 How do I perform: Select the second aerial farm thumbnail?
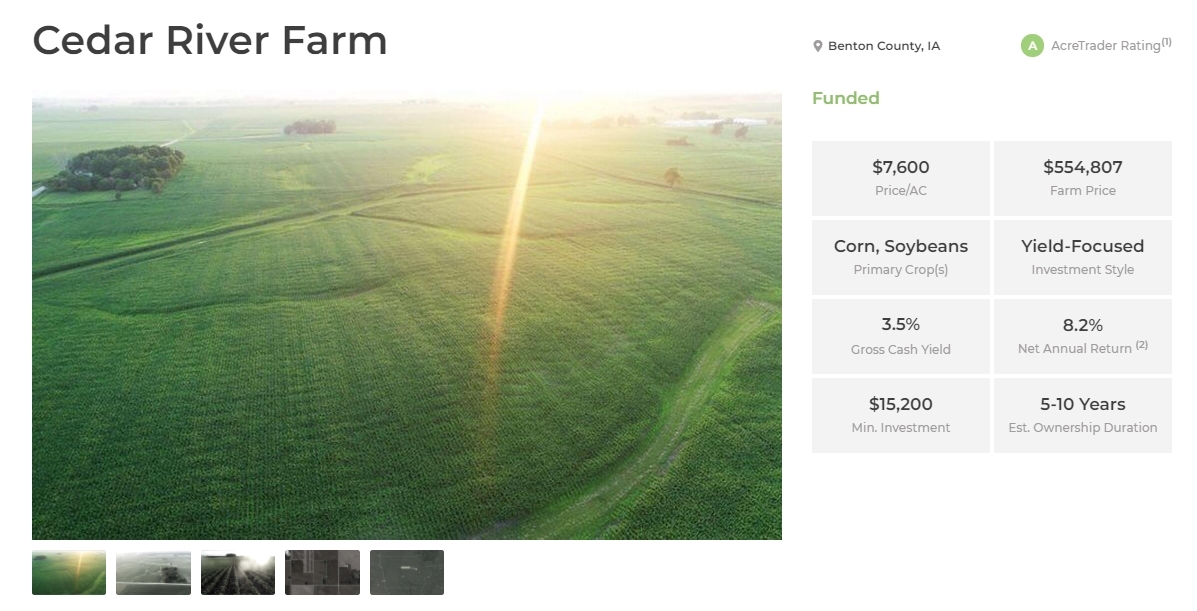tap(153, 572)
